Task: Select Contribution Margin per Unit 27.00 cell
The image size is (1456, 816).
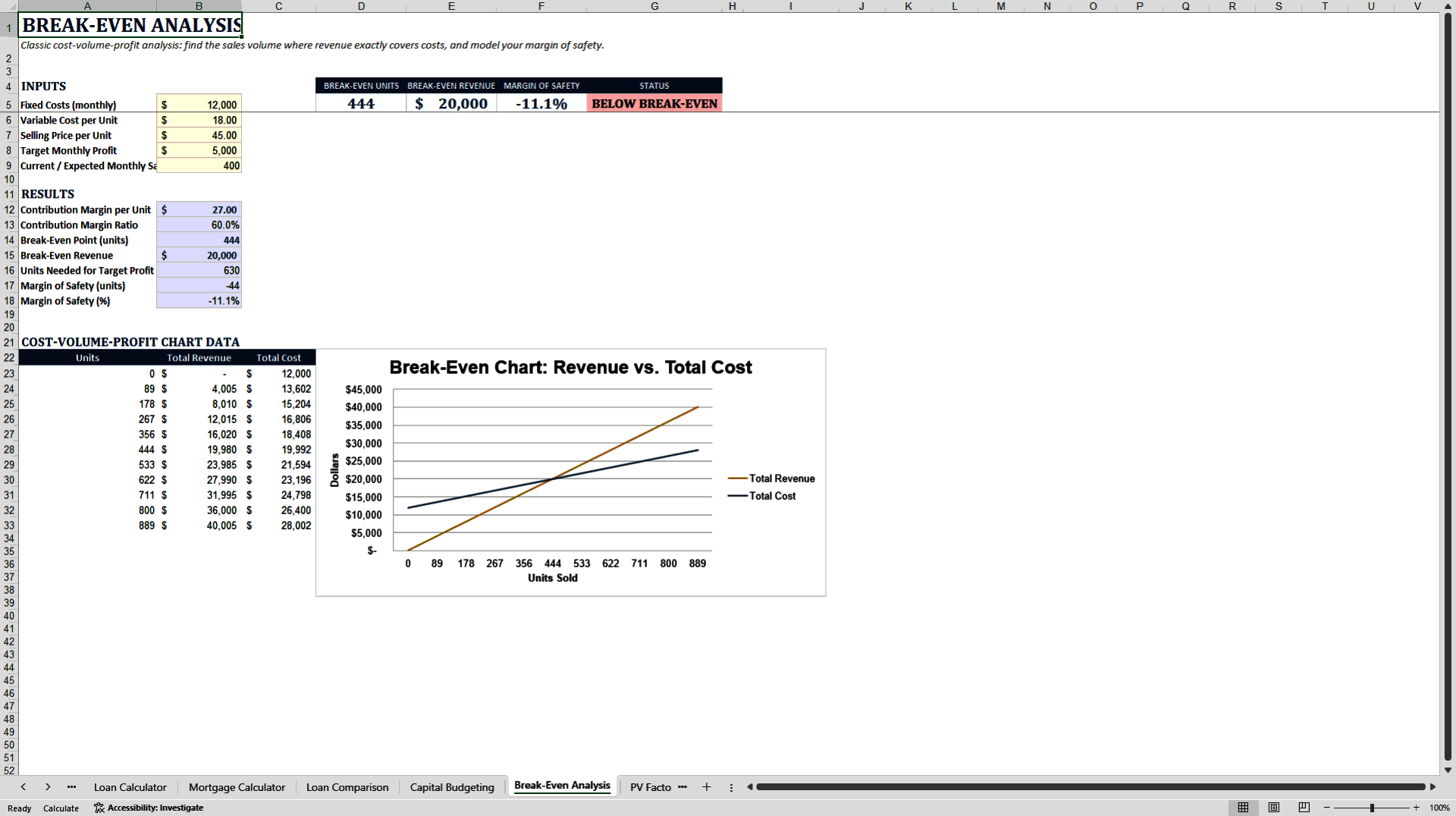Action: pos(199,210)
